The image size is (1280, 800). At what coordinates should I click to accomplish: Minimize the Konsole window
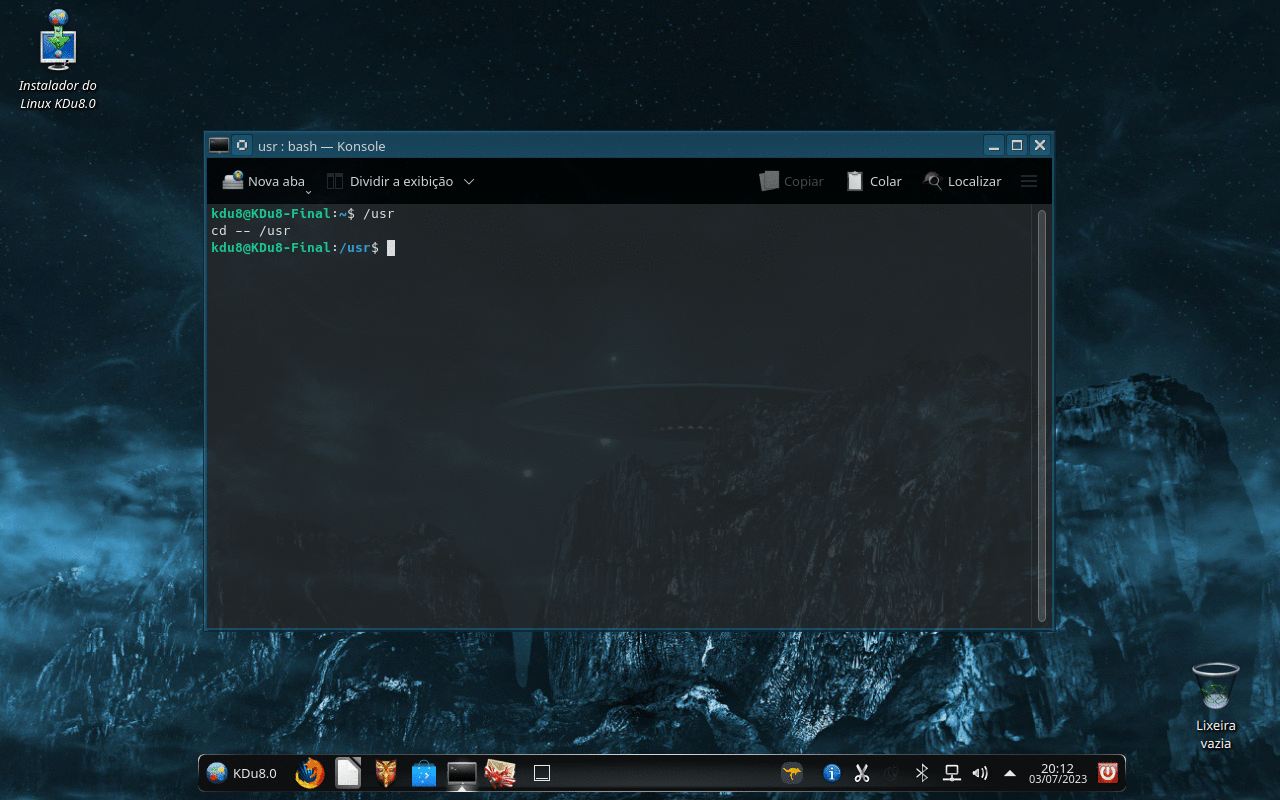point(994,146)
